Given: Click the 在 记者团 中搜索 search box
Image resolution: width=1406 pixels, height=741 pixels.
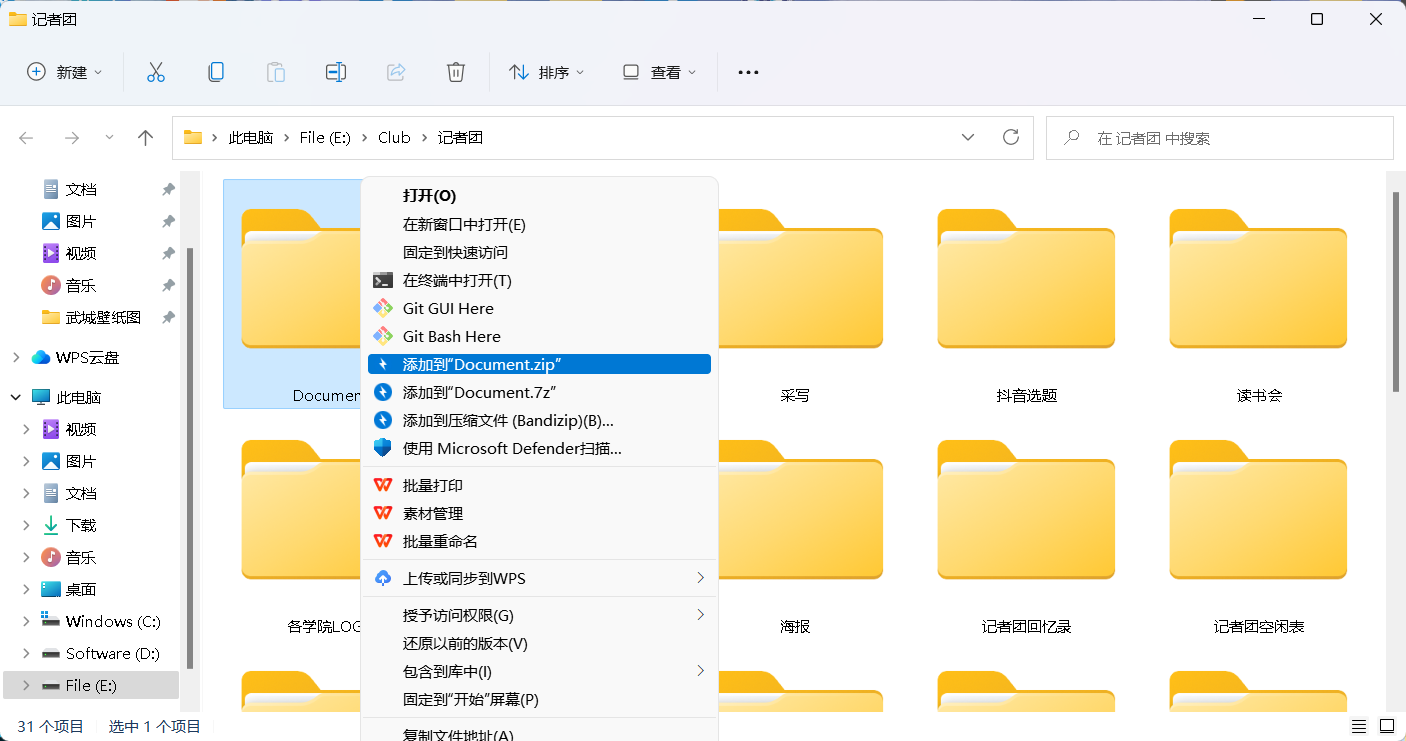Looking at the screenshot, I should [x=1219, y=138].
